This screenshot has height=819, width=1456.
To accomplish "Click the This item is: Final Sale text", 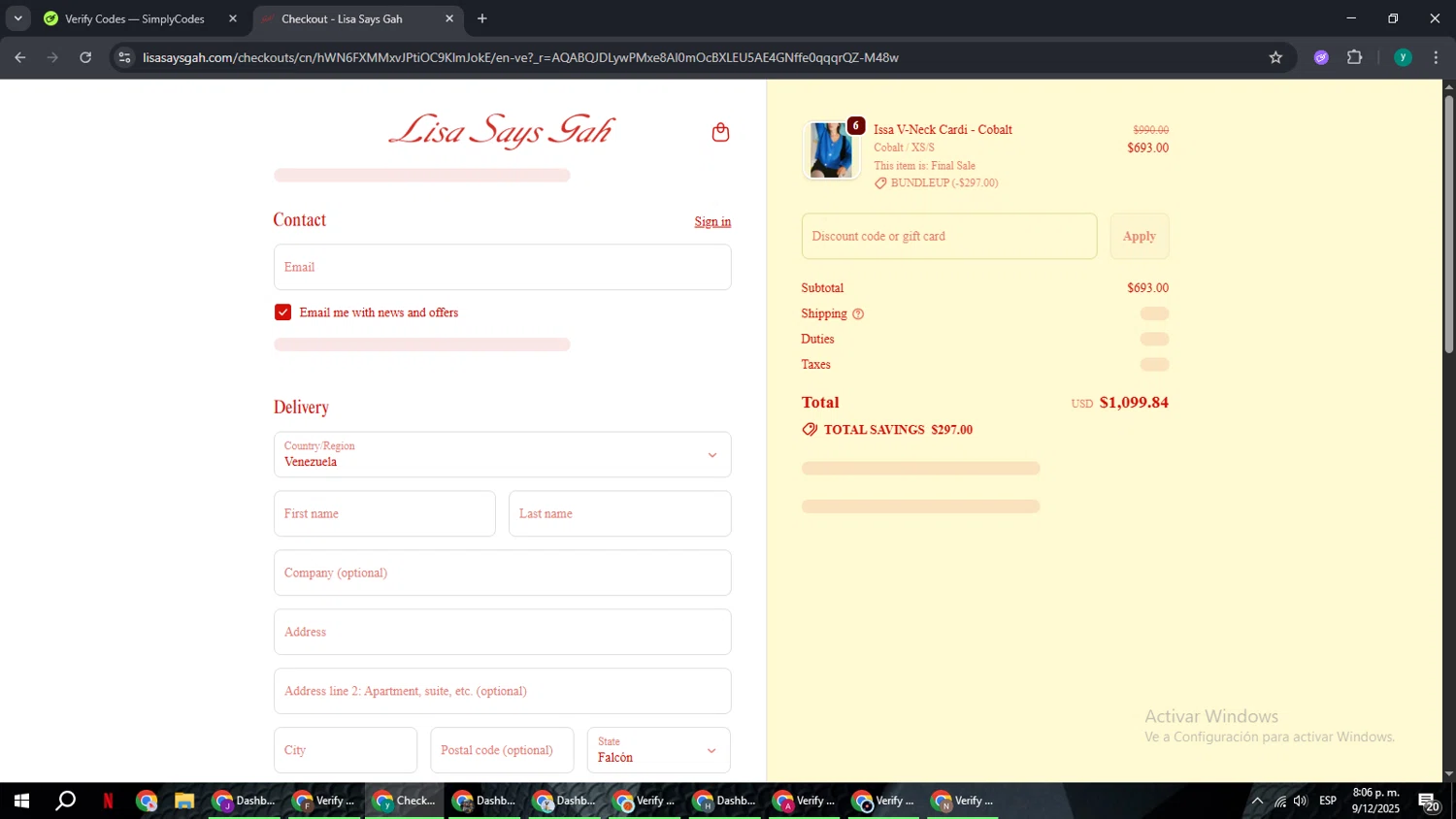I will tap(924, 166).
